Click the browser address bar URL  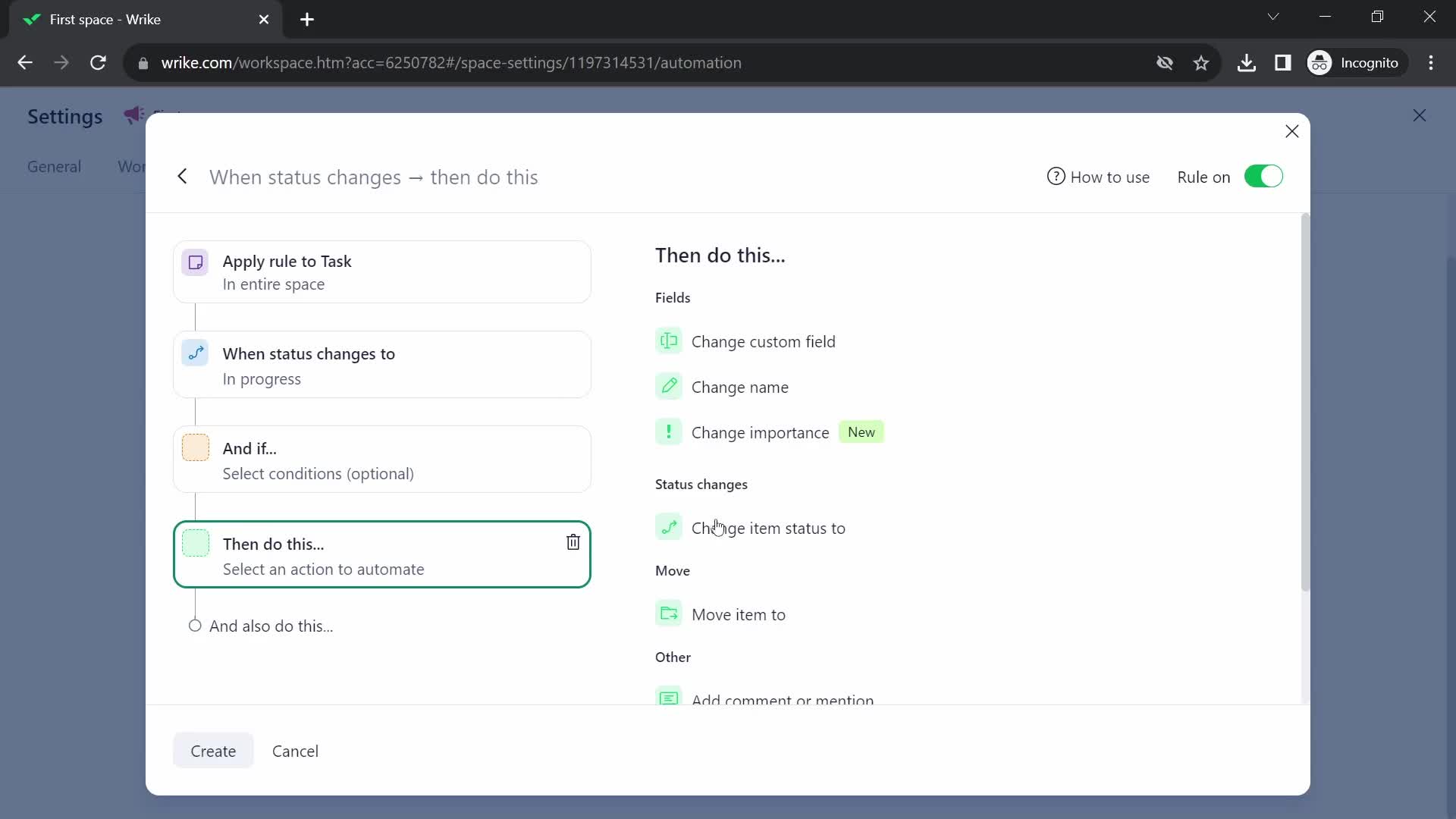[x=451, y=63]
